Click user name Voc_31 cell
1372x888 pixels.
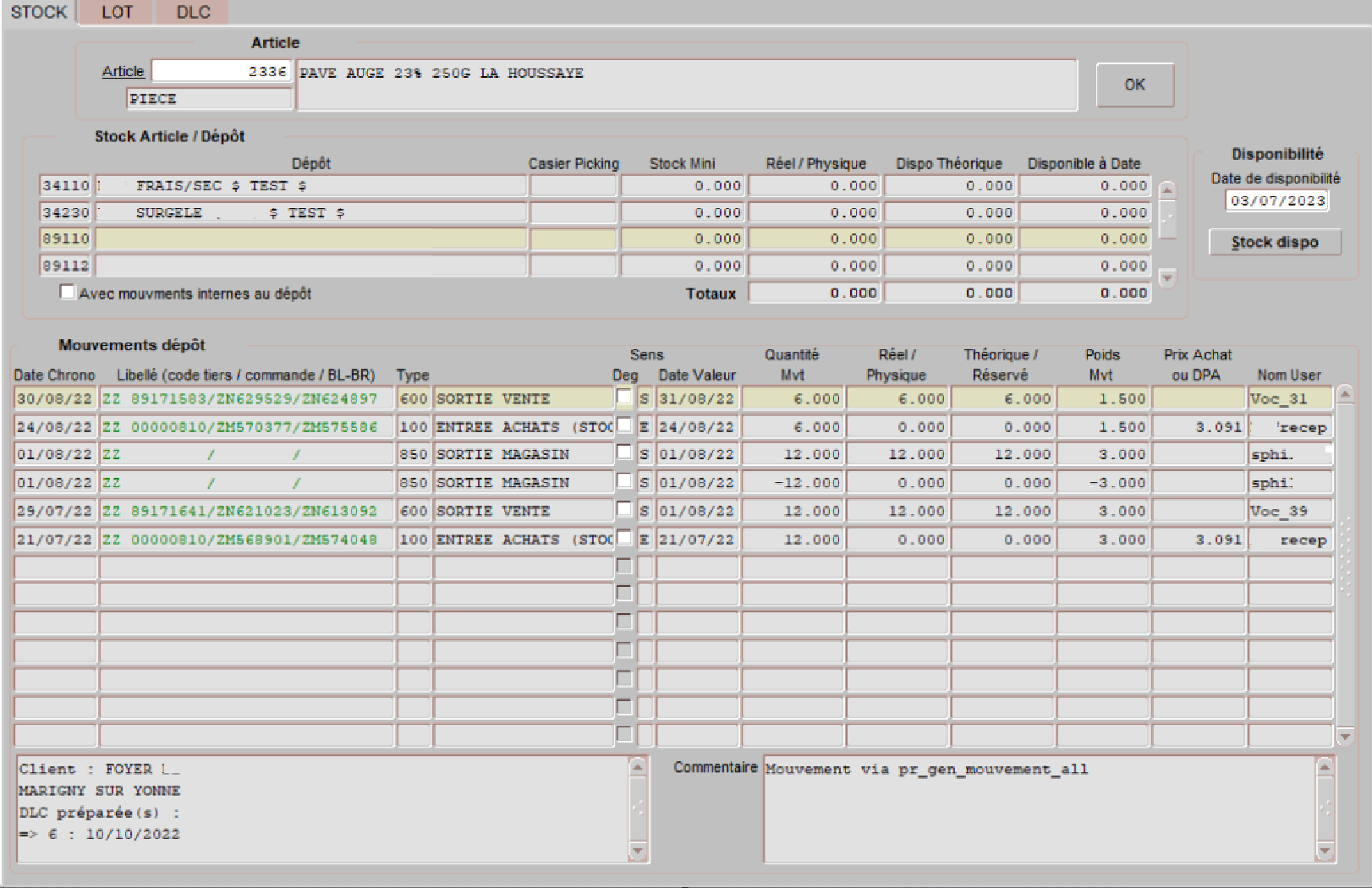pos(1290,398)
